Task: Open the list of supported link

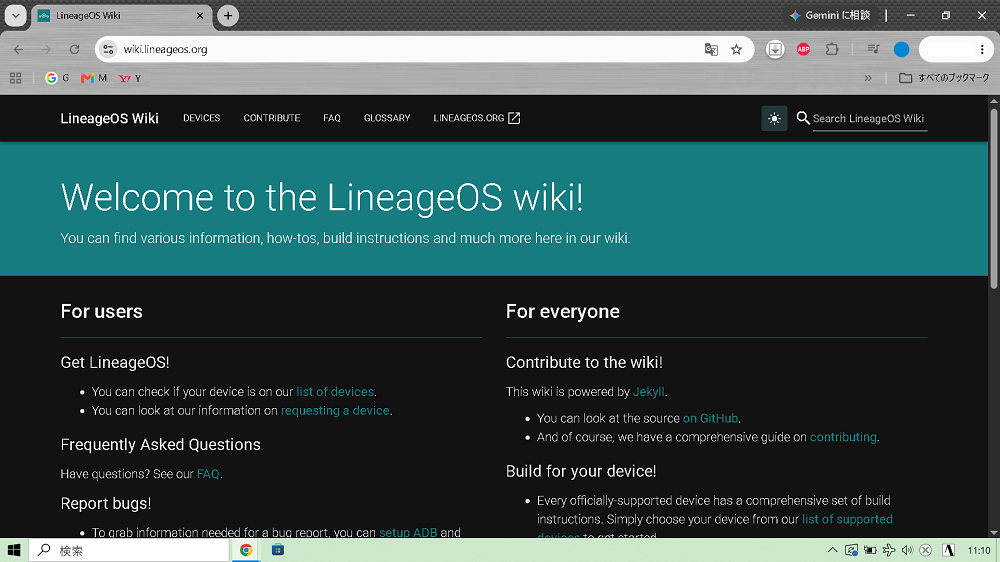Action: pos(847,519)
